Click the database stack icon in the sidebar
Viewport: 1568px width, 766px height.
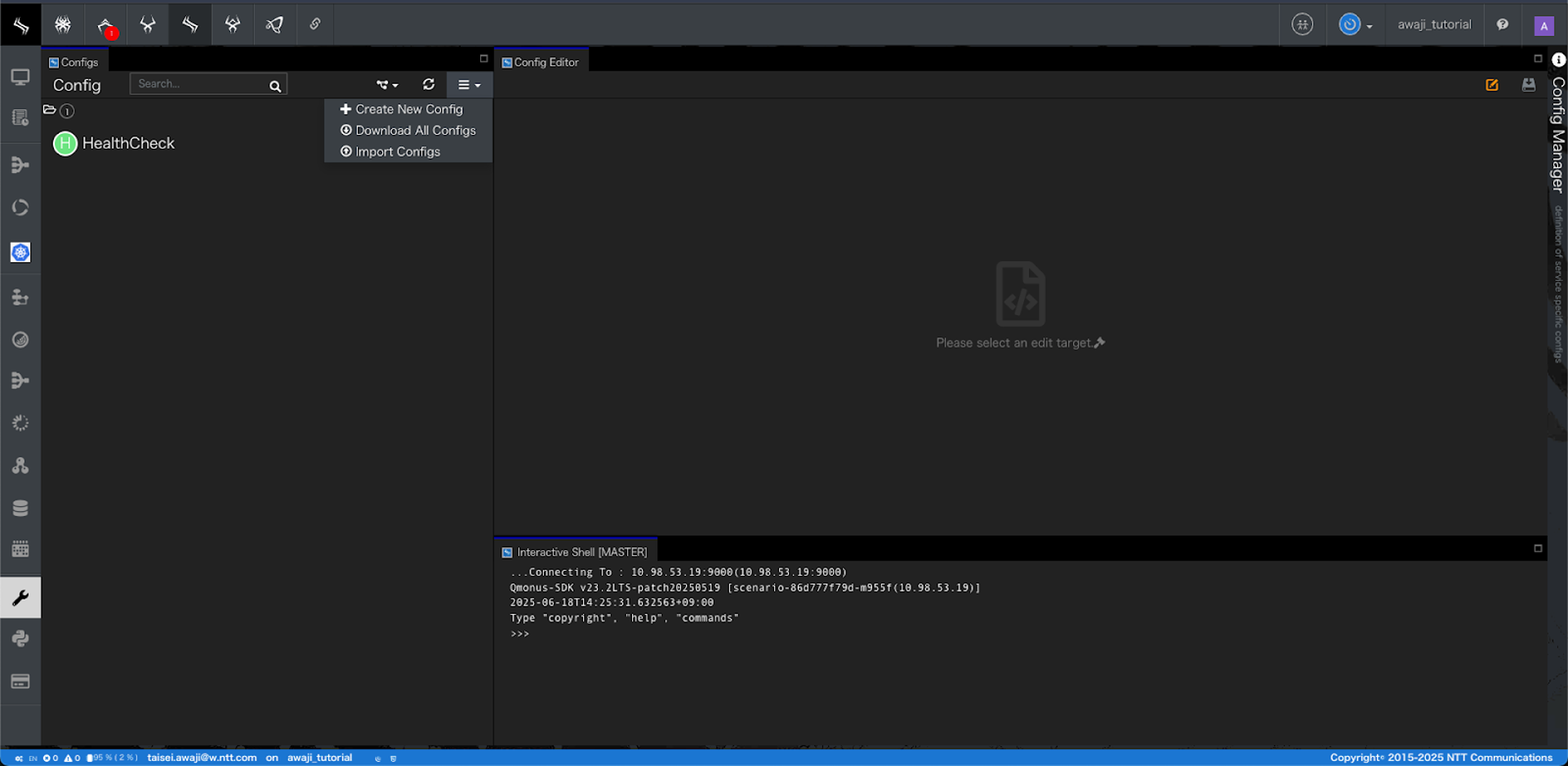point(20,508)
